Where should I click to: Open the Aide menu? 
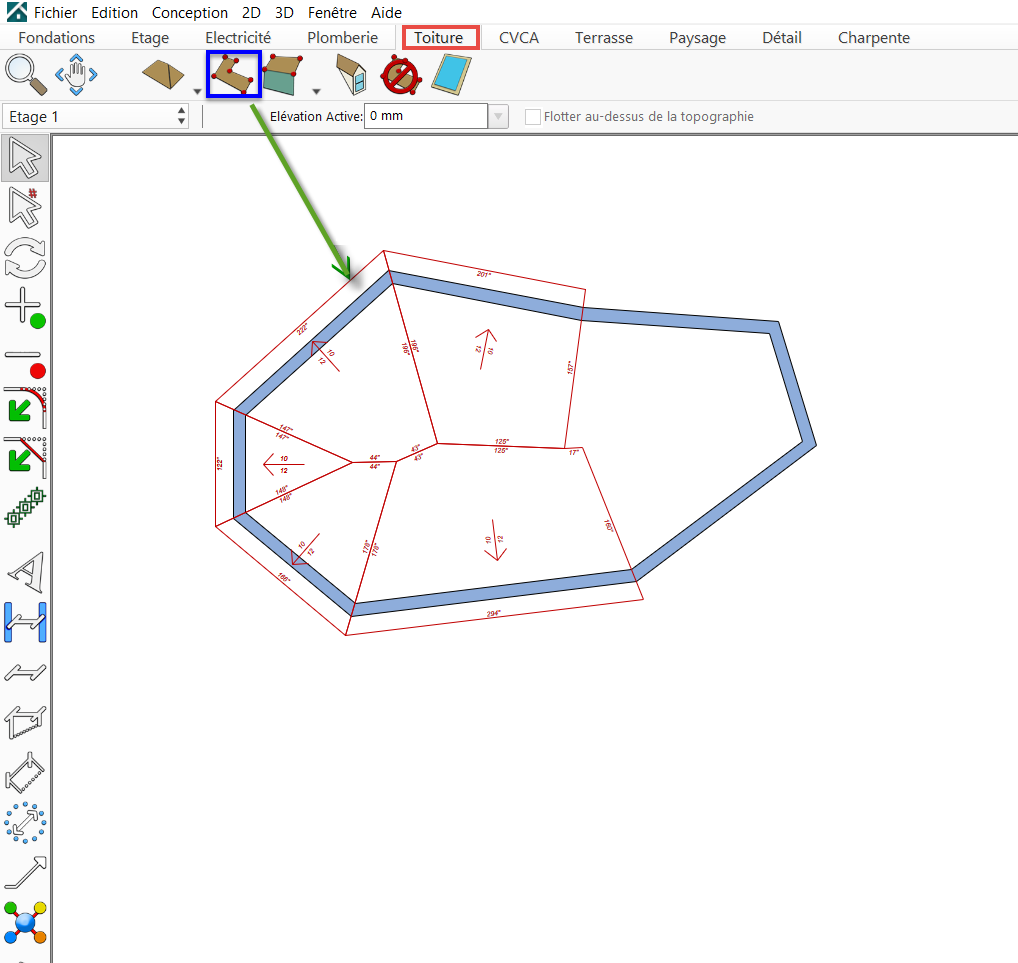point(386,13)
